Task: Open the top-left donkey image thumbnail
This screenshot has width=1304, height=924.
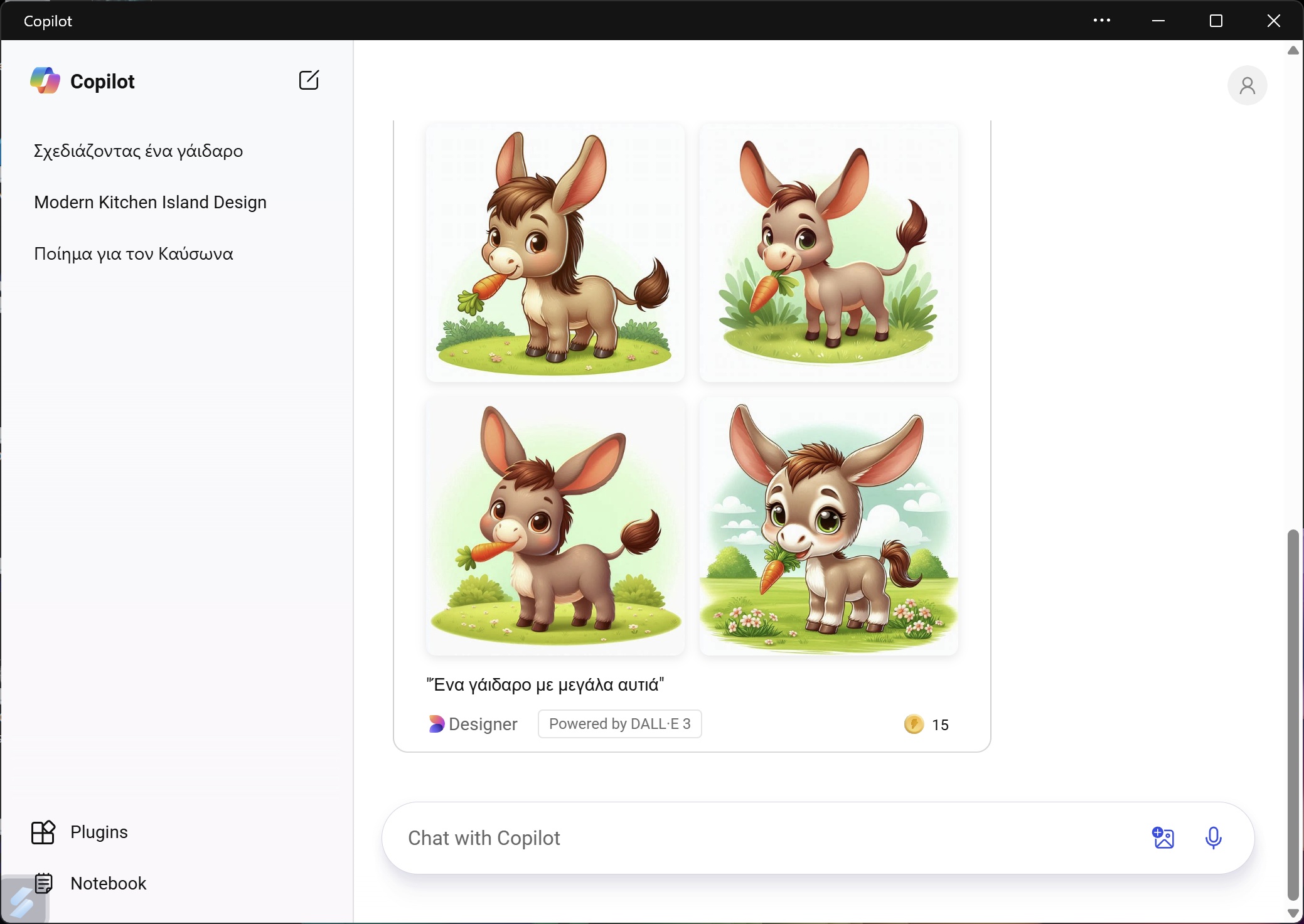Action: (555, 252)
